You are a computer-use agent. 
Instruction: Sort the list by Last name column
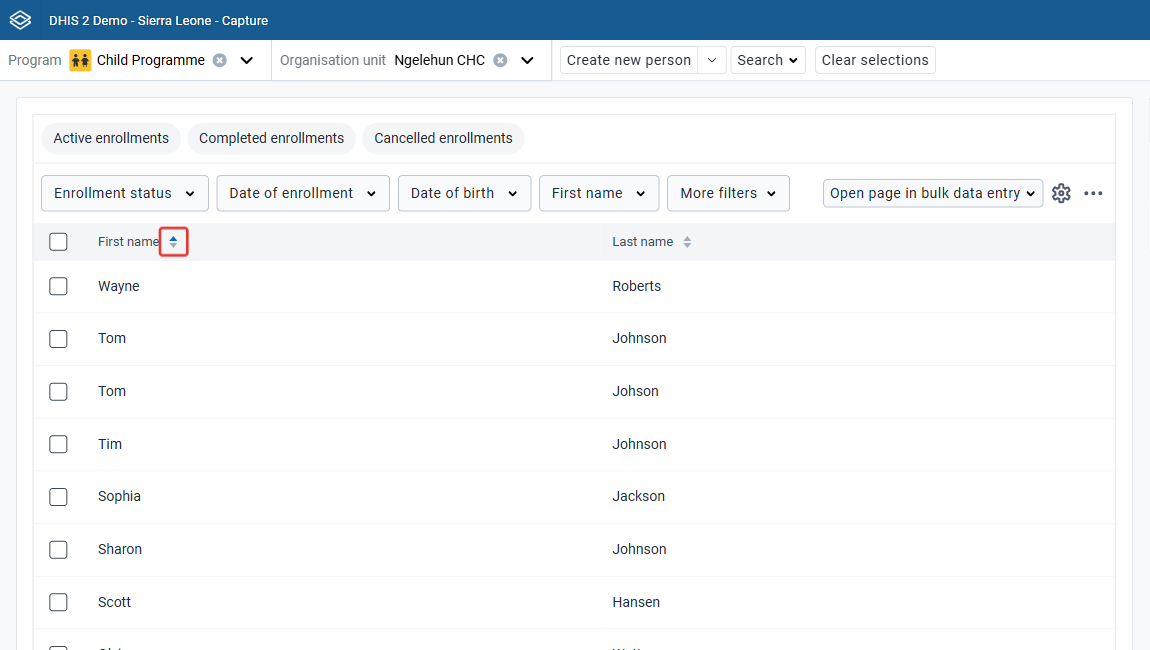(x=687, y=241)
